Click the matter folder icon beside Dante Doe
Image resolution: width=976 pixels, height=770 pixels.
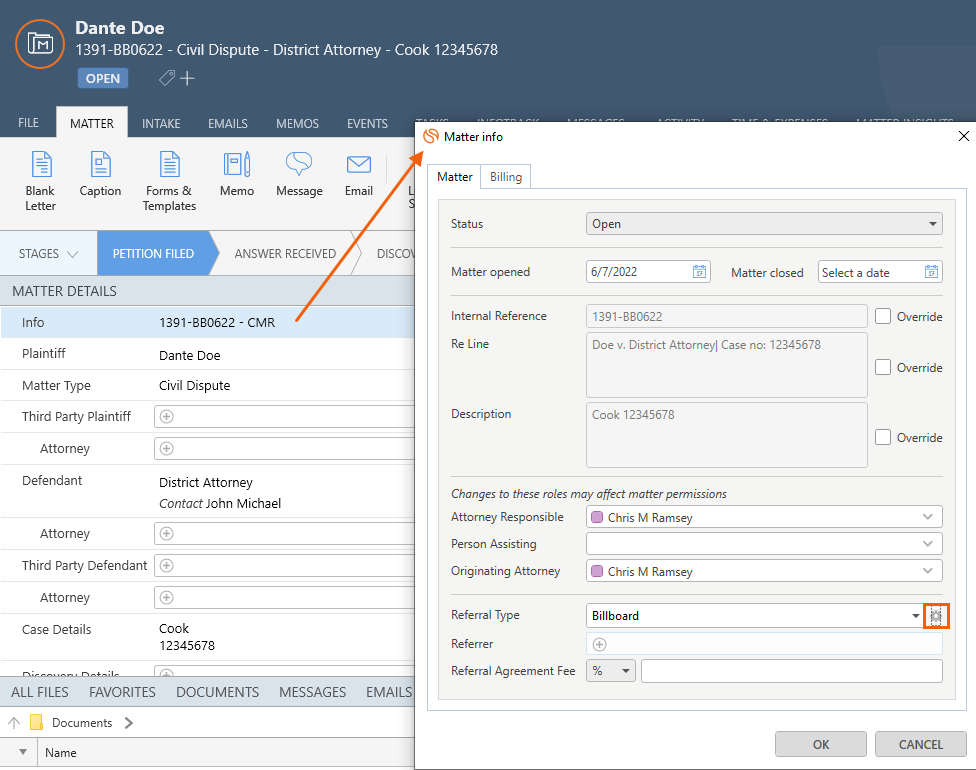(40, 44)
